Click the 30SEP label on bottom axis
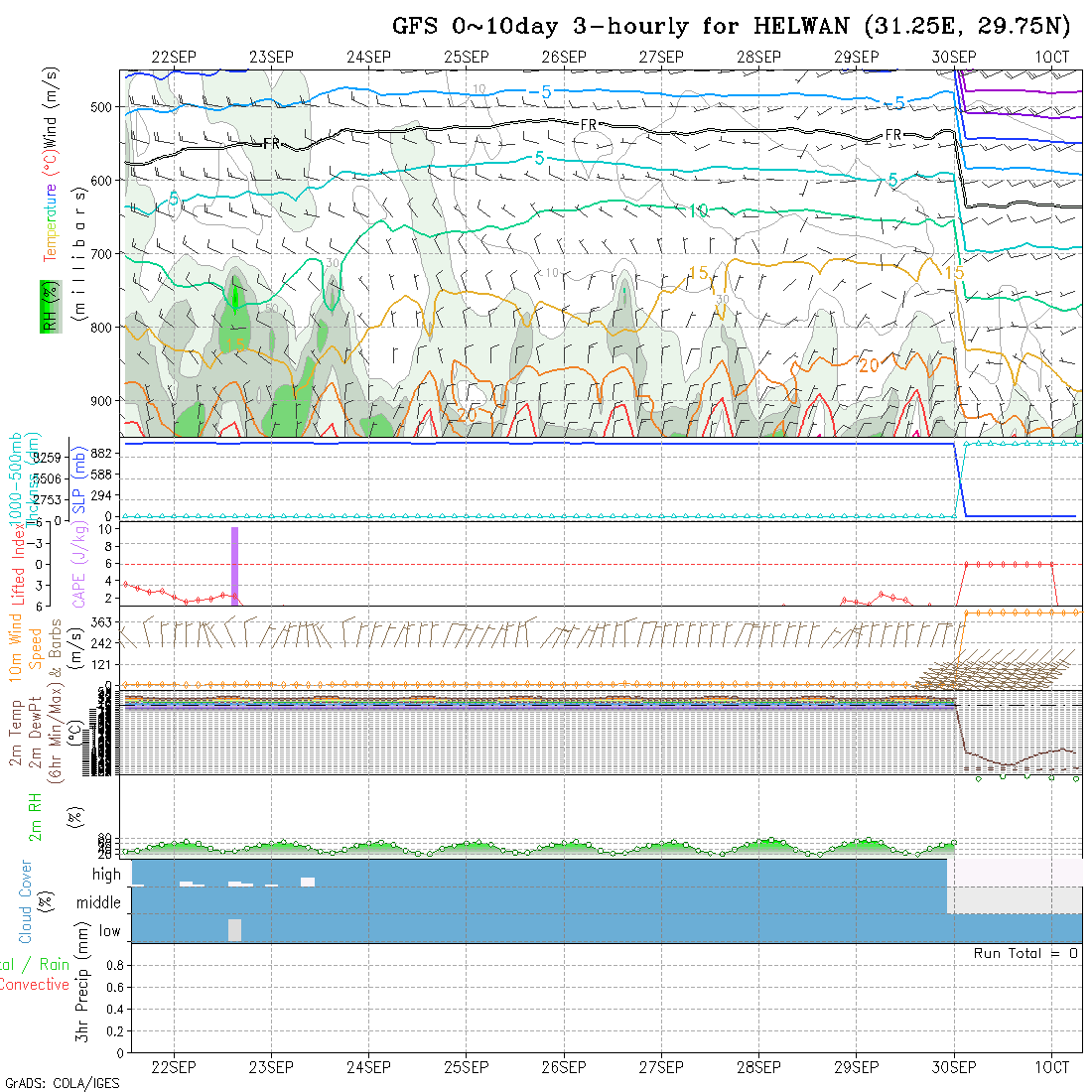 click(x=954, y=1067)
